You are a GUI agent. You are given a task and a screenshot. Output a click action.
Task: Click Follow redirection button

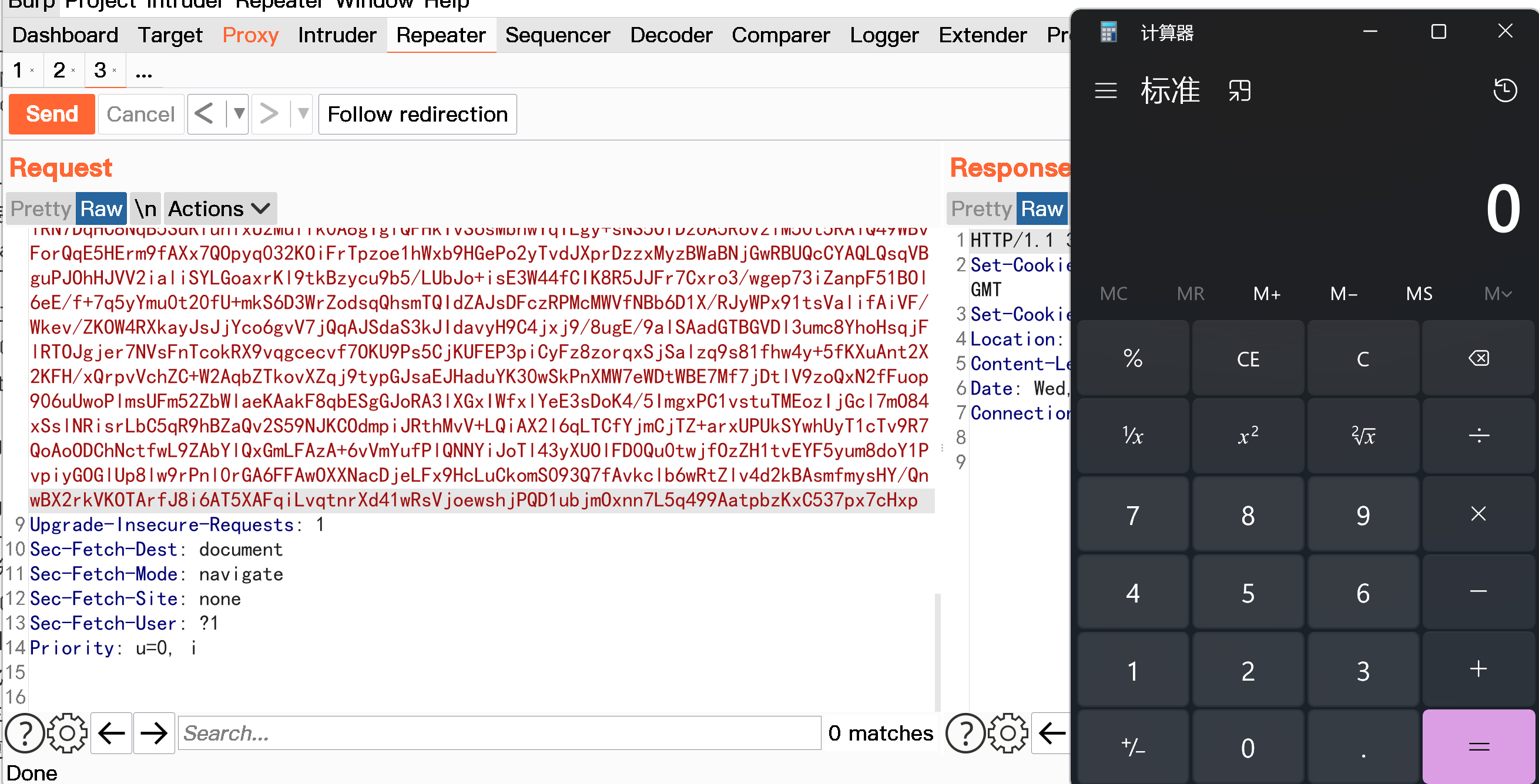pos(418,114)
